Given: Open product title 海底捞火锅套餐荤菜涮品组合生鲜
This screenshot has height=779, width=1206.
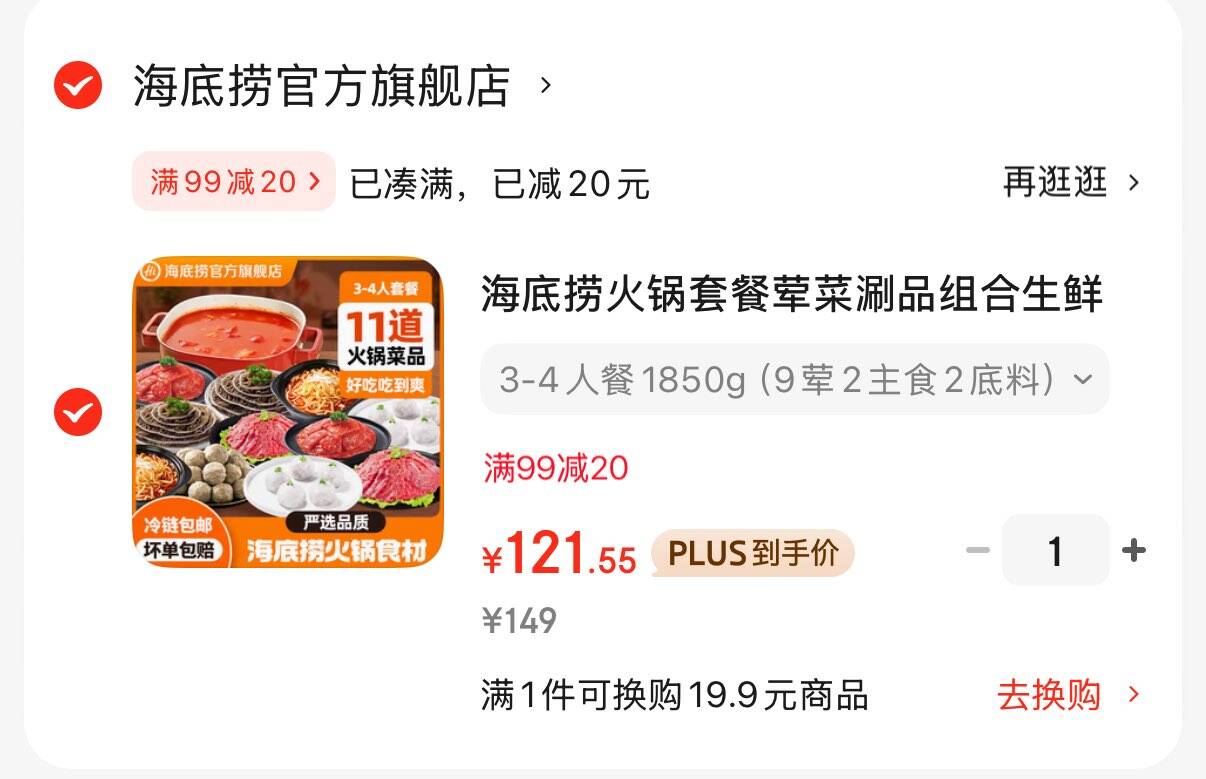Looking at the screenshot, I should point(792,295).
